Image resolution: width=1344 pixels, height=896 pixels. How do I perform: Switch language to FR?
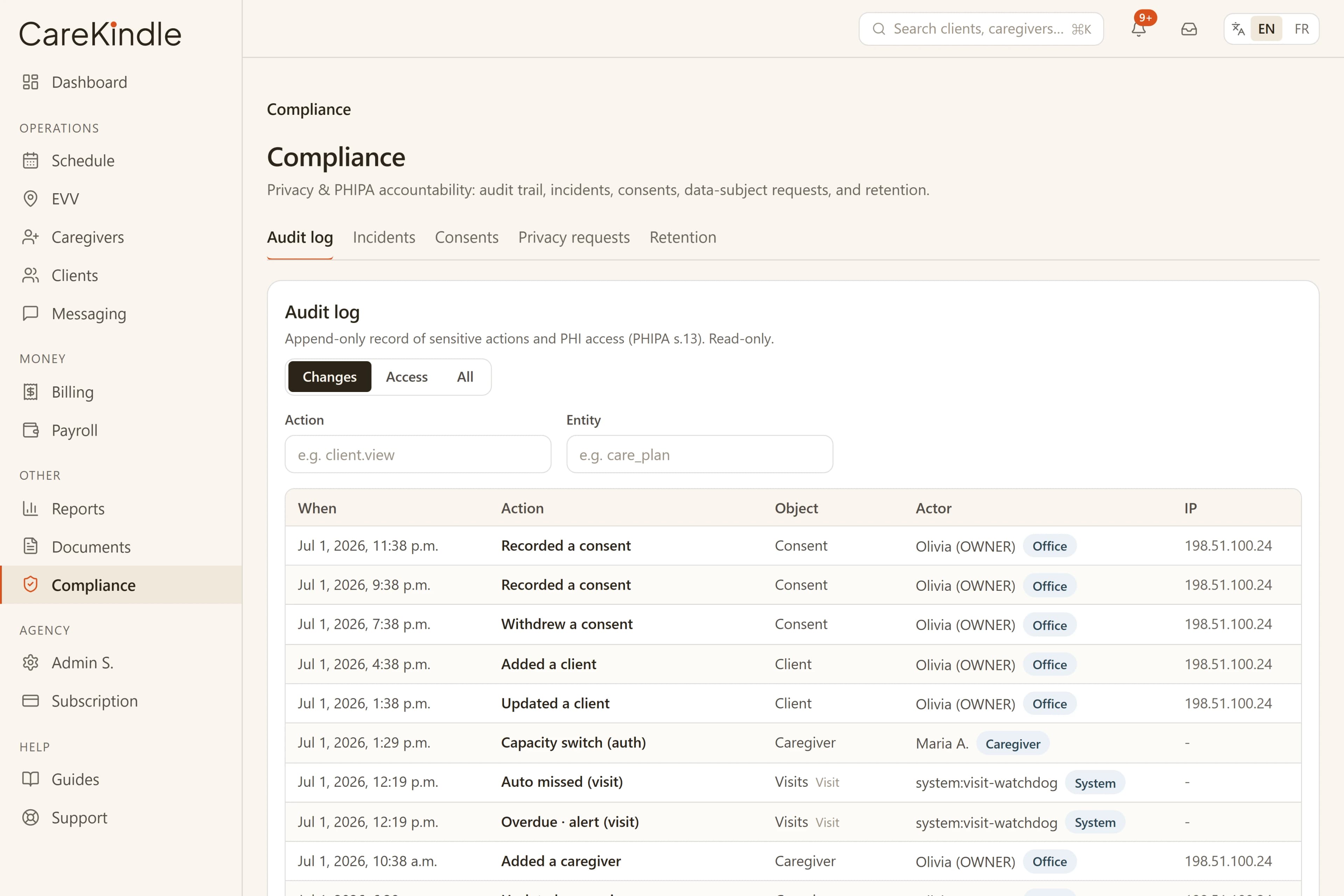[x=1302, y=29]
